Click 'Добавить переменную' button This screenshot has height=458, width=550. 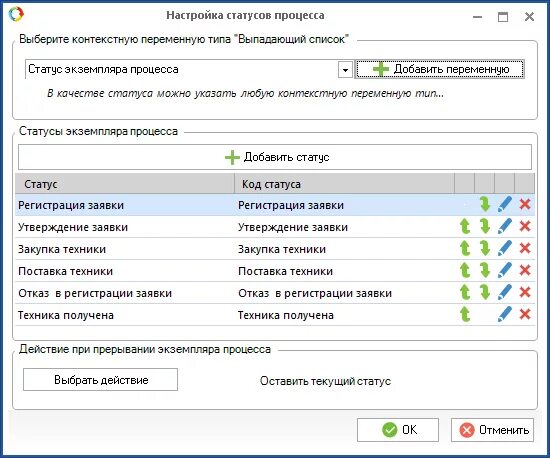(440, 69)
